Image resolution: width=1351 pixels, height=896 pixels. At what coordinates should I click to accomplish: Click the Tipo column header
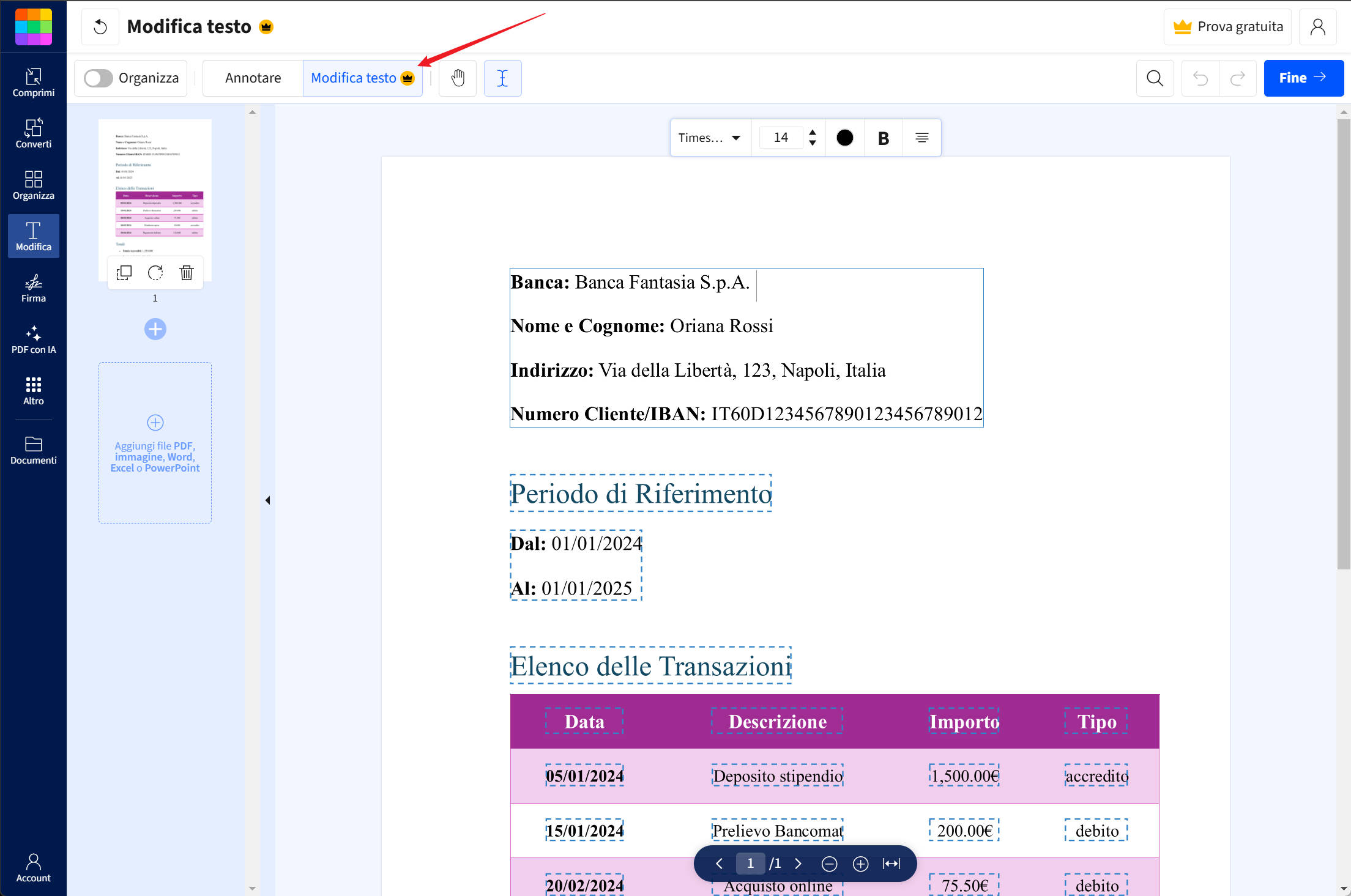click(1096, 722)
